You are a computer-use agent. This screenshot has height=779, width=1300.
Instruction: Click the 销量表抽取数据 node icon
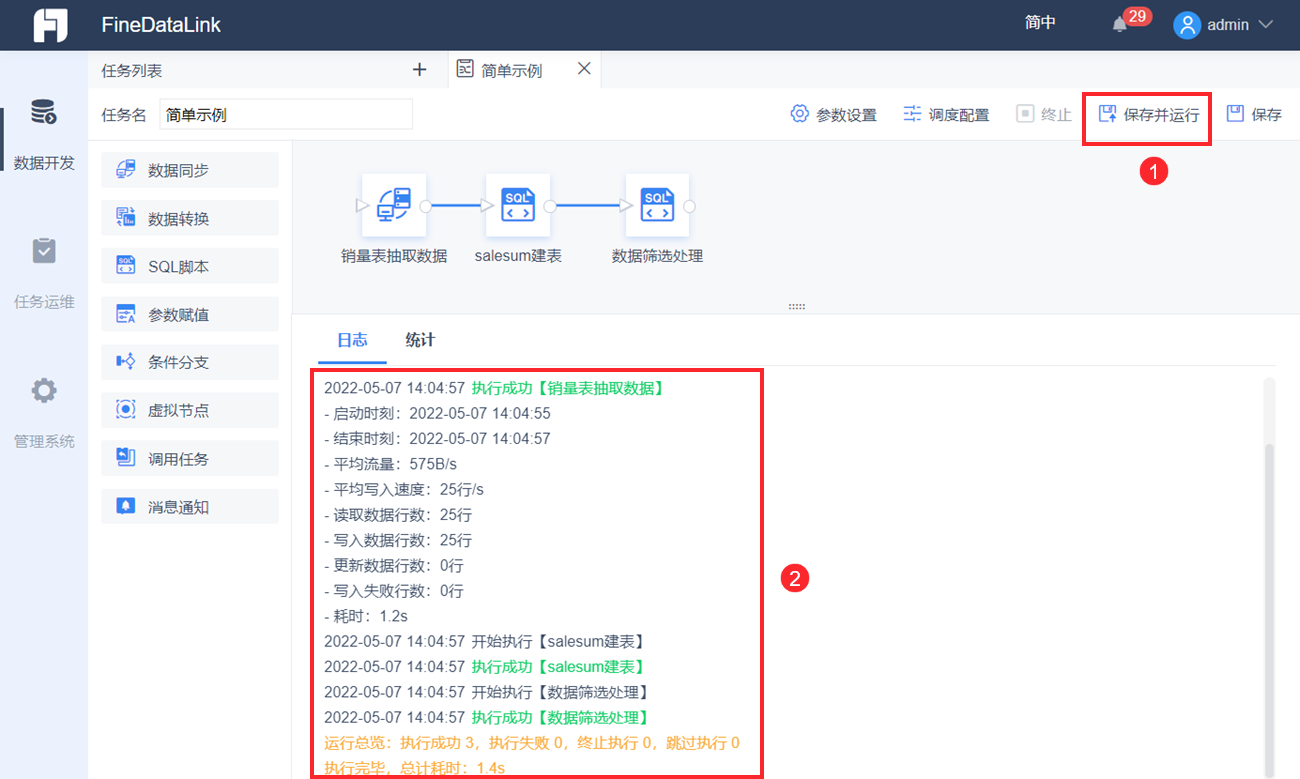[x=394, y=206]
